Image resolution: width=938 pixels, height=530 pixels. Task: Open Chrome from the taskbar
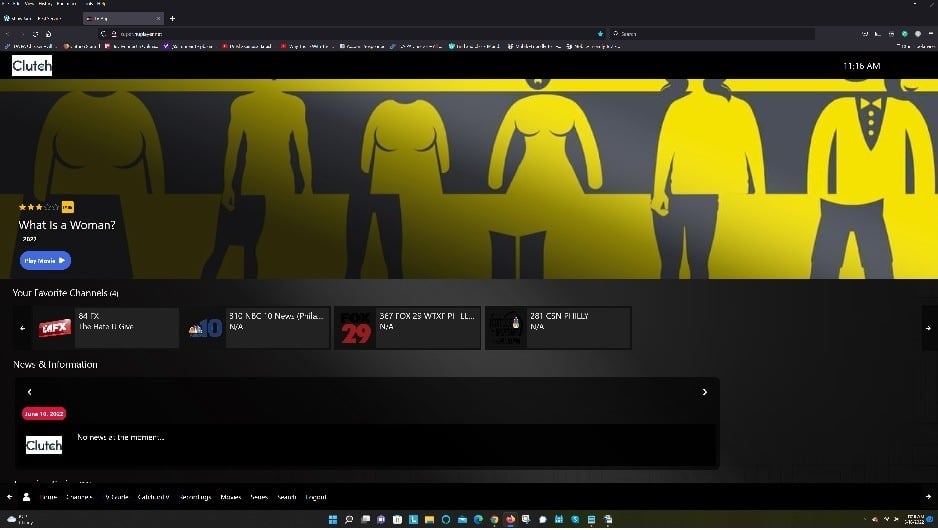(x=494, y=520)
